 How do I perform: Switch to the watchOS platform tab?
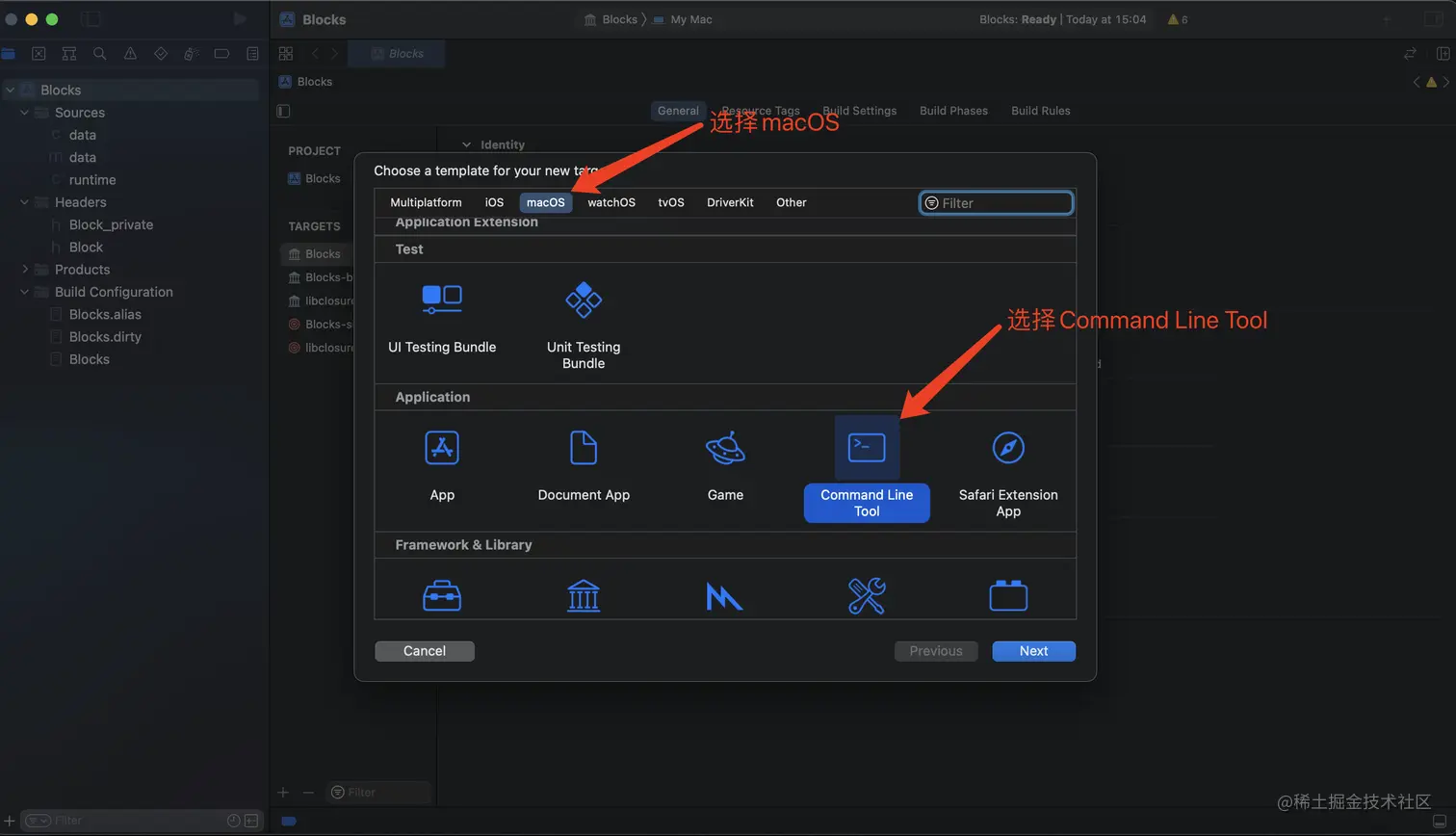(x=611, y=202)
